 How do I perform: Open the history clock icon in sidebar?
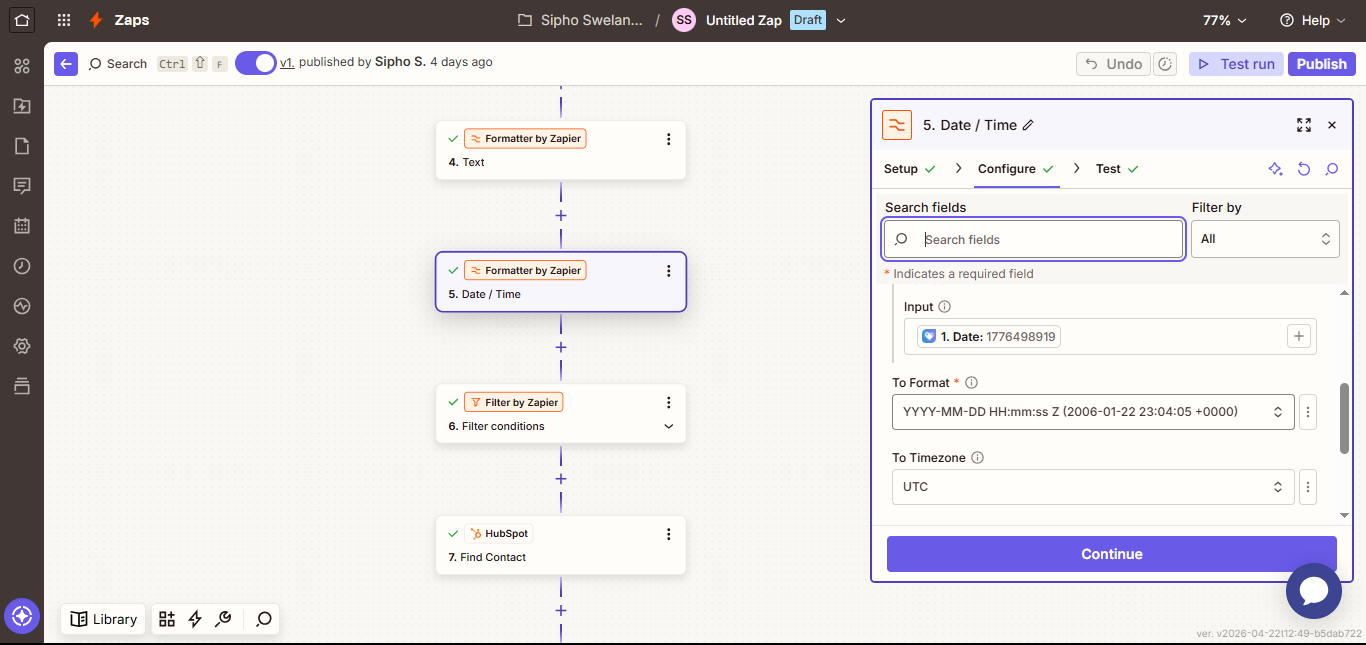click(22, 266)
